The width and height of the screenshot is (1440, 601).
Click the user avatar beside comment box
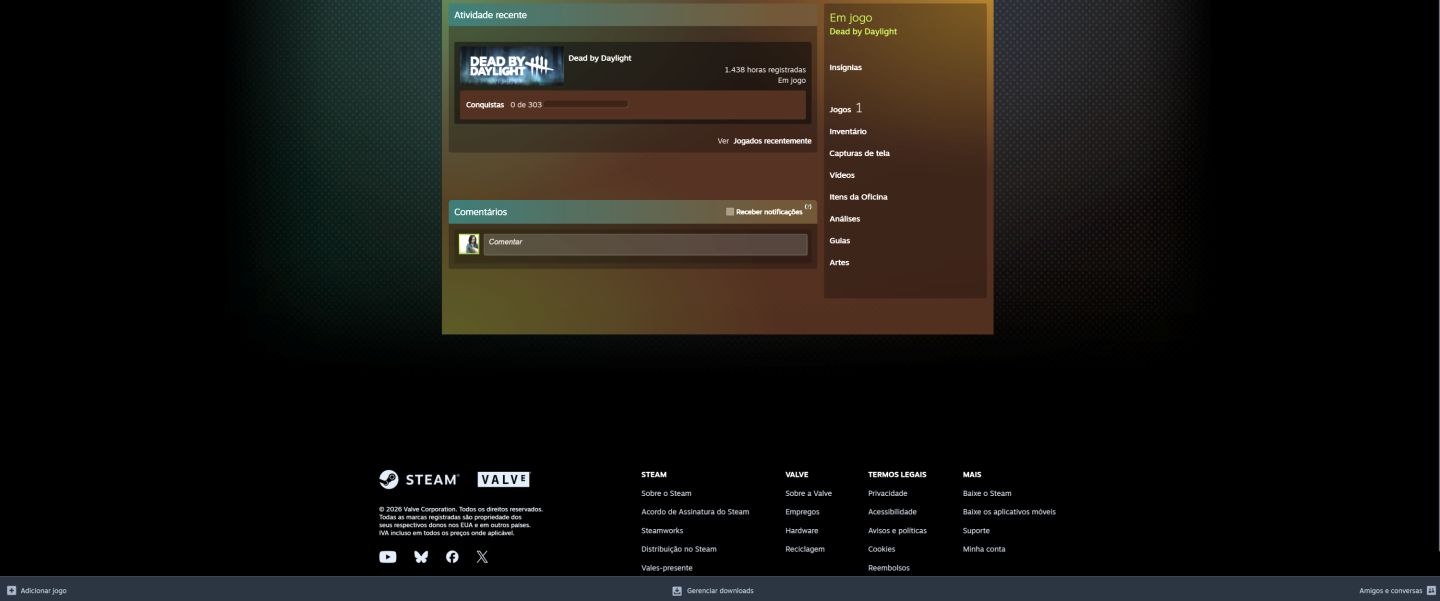click(x=469, y=244)
